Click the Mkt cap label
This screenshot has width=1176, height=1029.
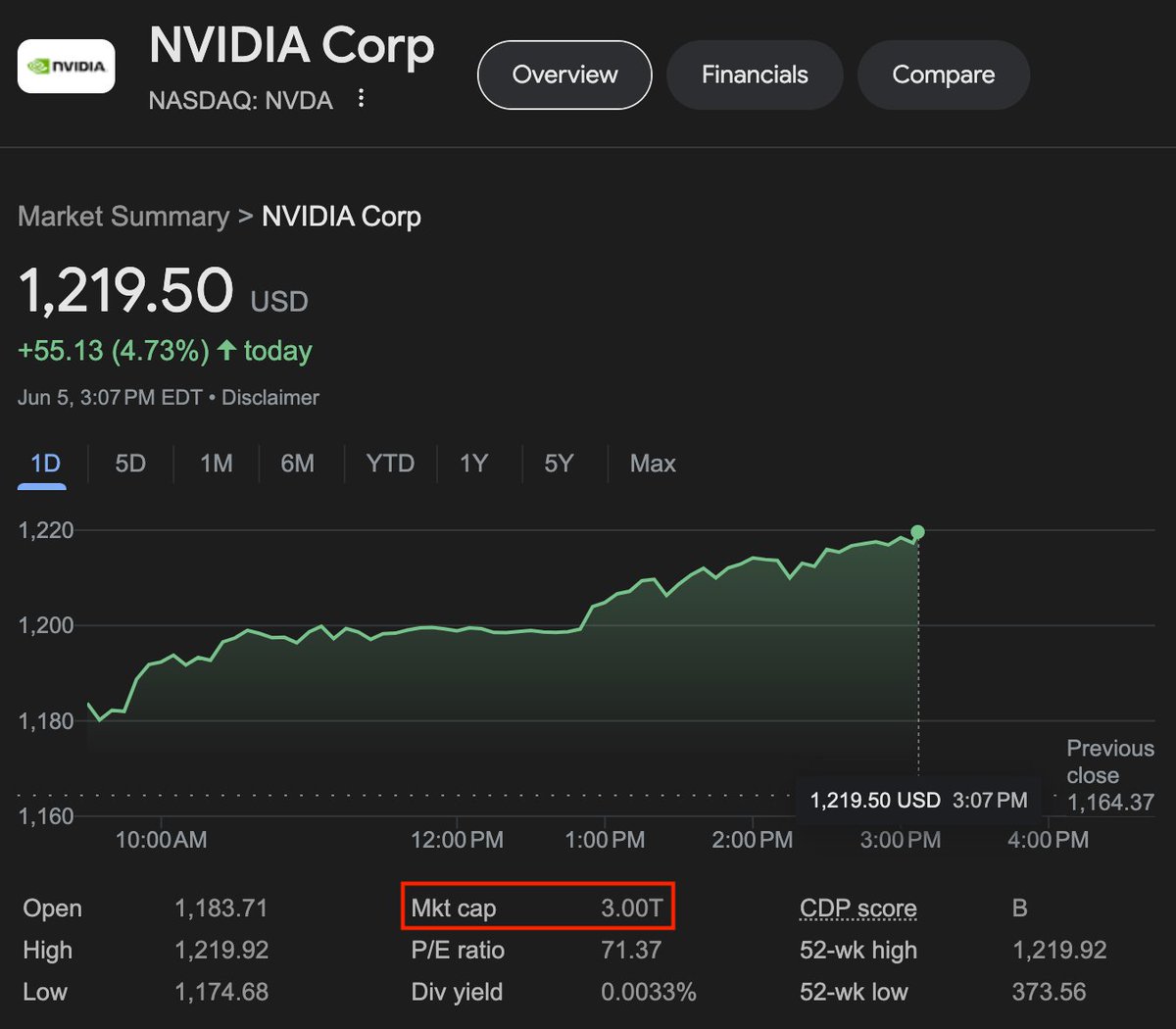tap(454, 908)
